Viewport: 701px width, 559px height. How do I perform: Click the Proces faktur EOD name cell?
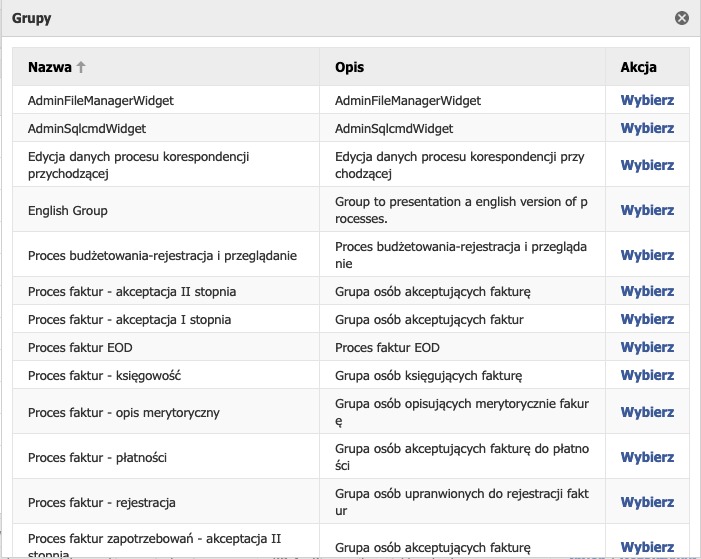(x=80, y=348)
